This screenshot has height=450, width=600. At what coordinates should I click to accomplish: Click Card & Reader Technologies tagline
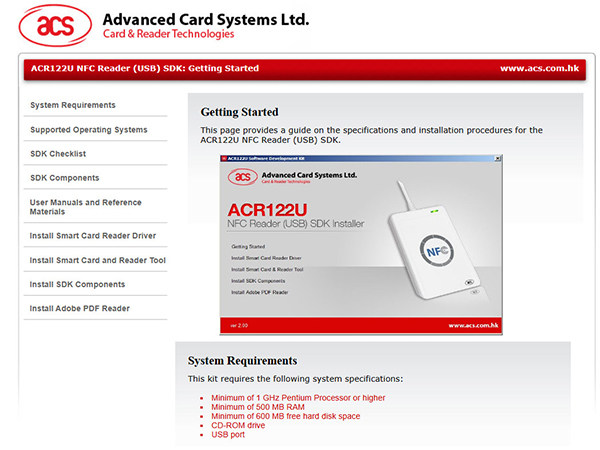click(x=168, y=34)
